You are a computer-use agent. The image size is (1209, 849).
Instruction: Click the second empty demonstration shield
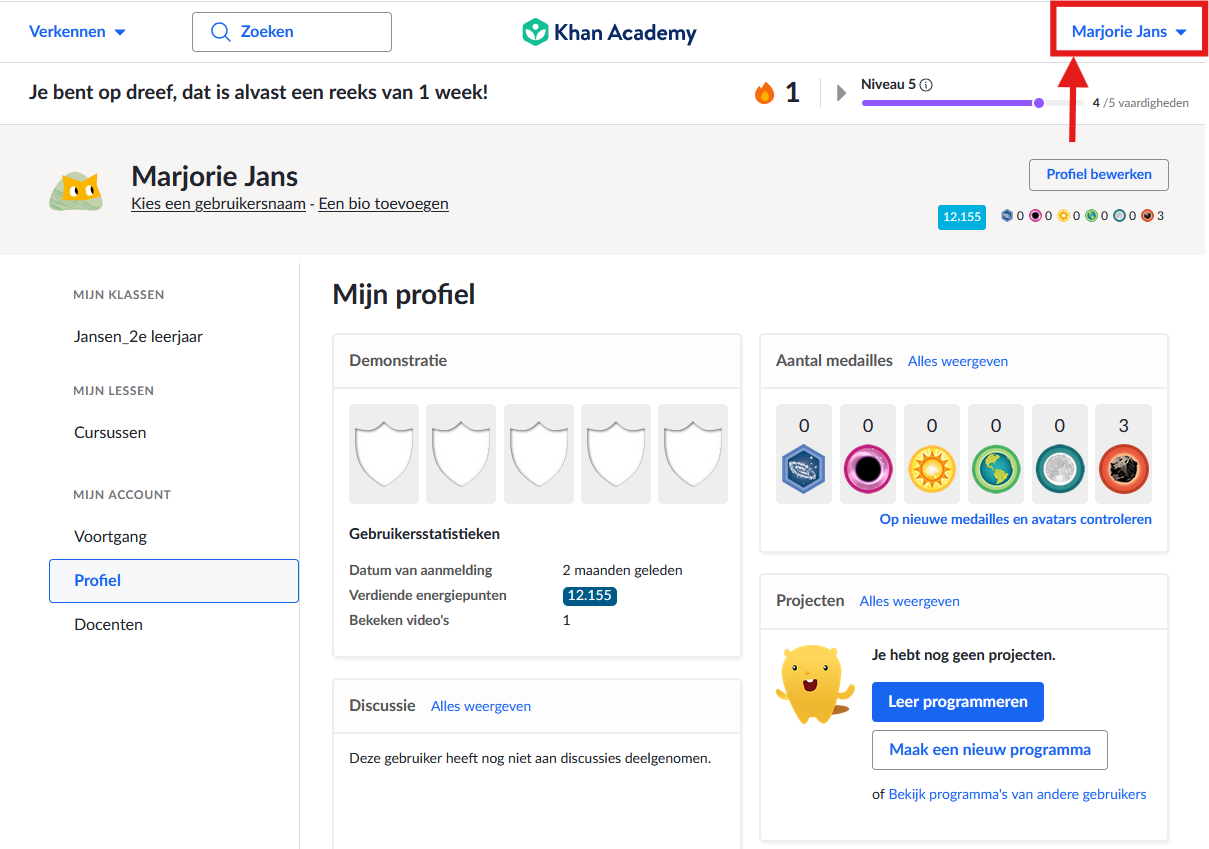pyautogui.click(x=461, y=453)
